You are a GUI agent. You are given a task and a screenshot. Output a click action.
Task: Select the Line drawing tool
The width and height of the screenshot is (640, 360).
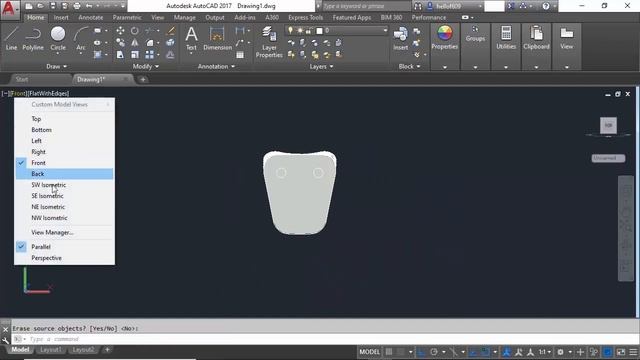point(11,38)
